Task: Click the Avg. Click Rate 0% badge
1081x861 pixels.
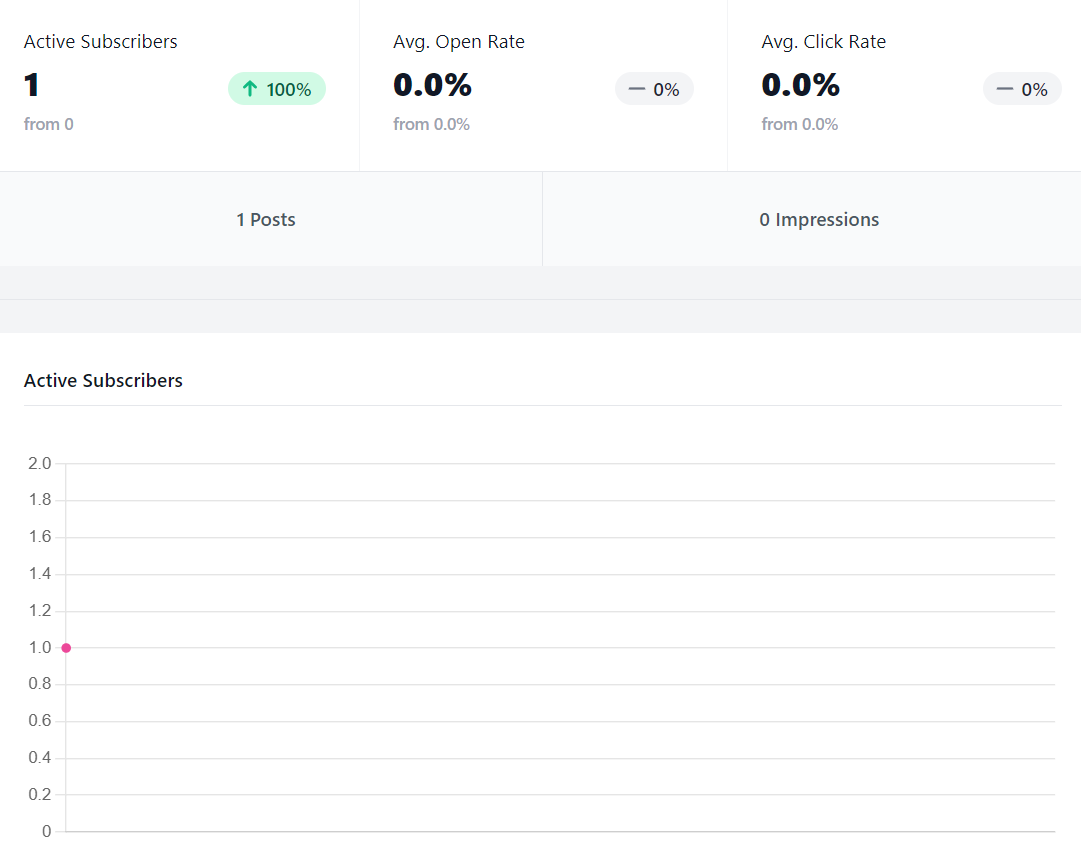Action: pos(1022,89)
